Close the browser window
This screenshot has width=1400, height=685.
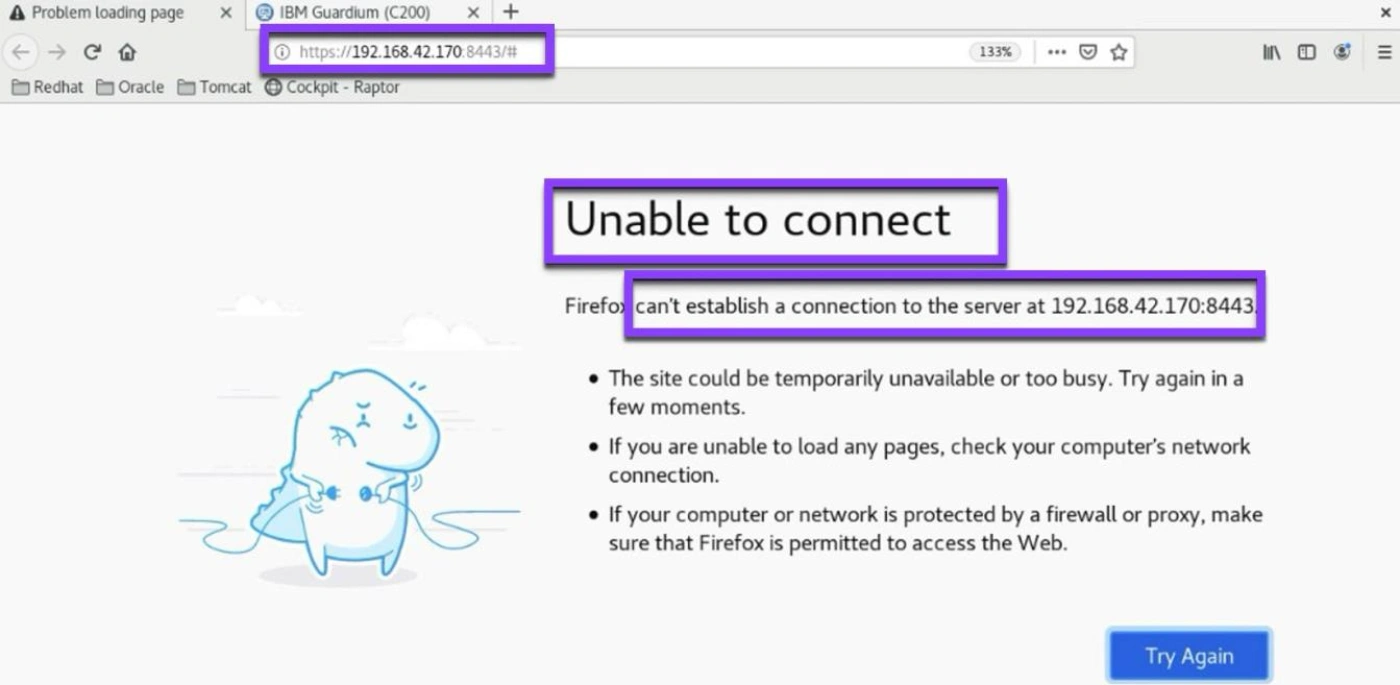[x=1386, y=13]
